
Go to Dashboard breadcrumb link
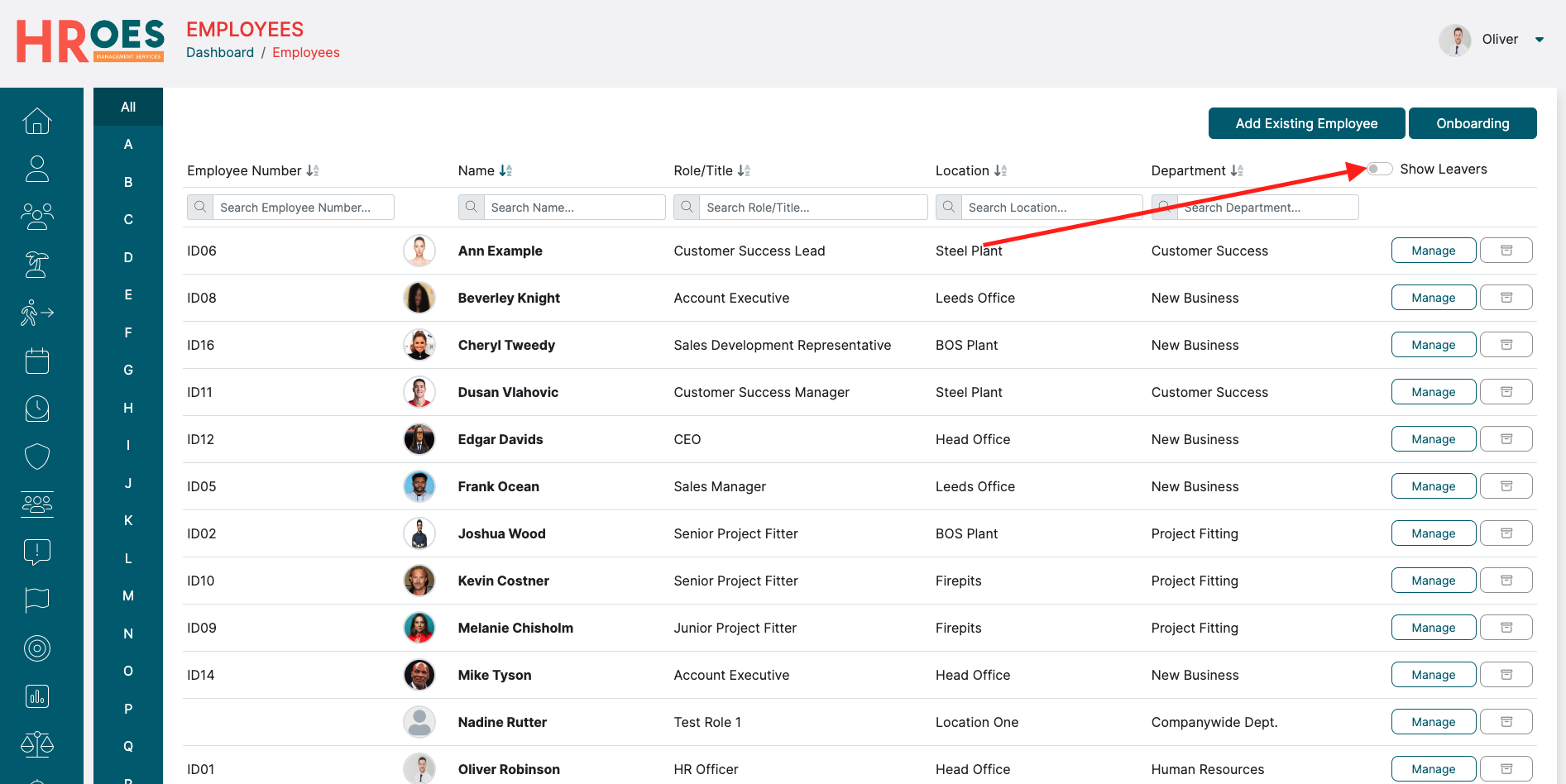click(x=220, y=52)
